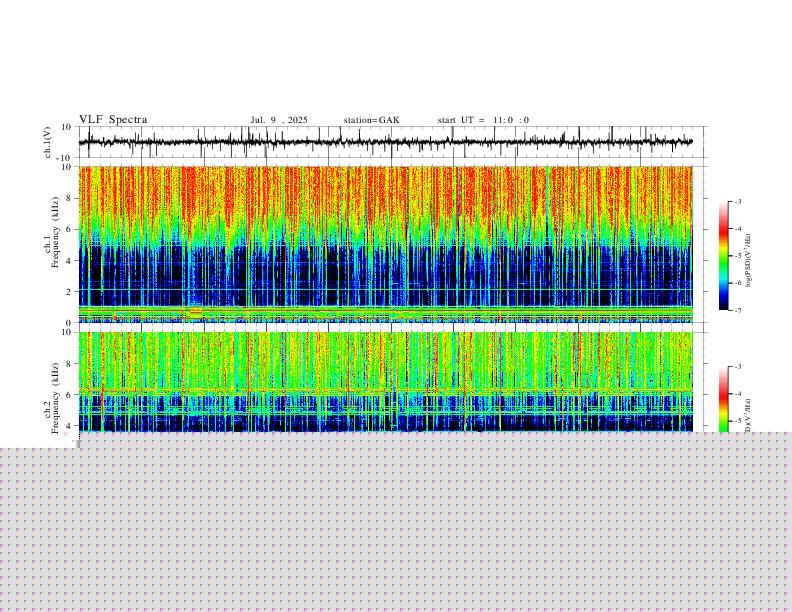
Task: Click the "2" kHz tick on ch.1 axis
Action: click(x=69, y=291)
